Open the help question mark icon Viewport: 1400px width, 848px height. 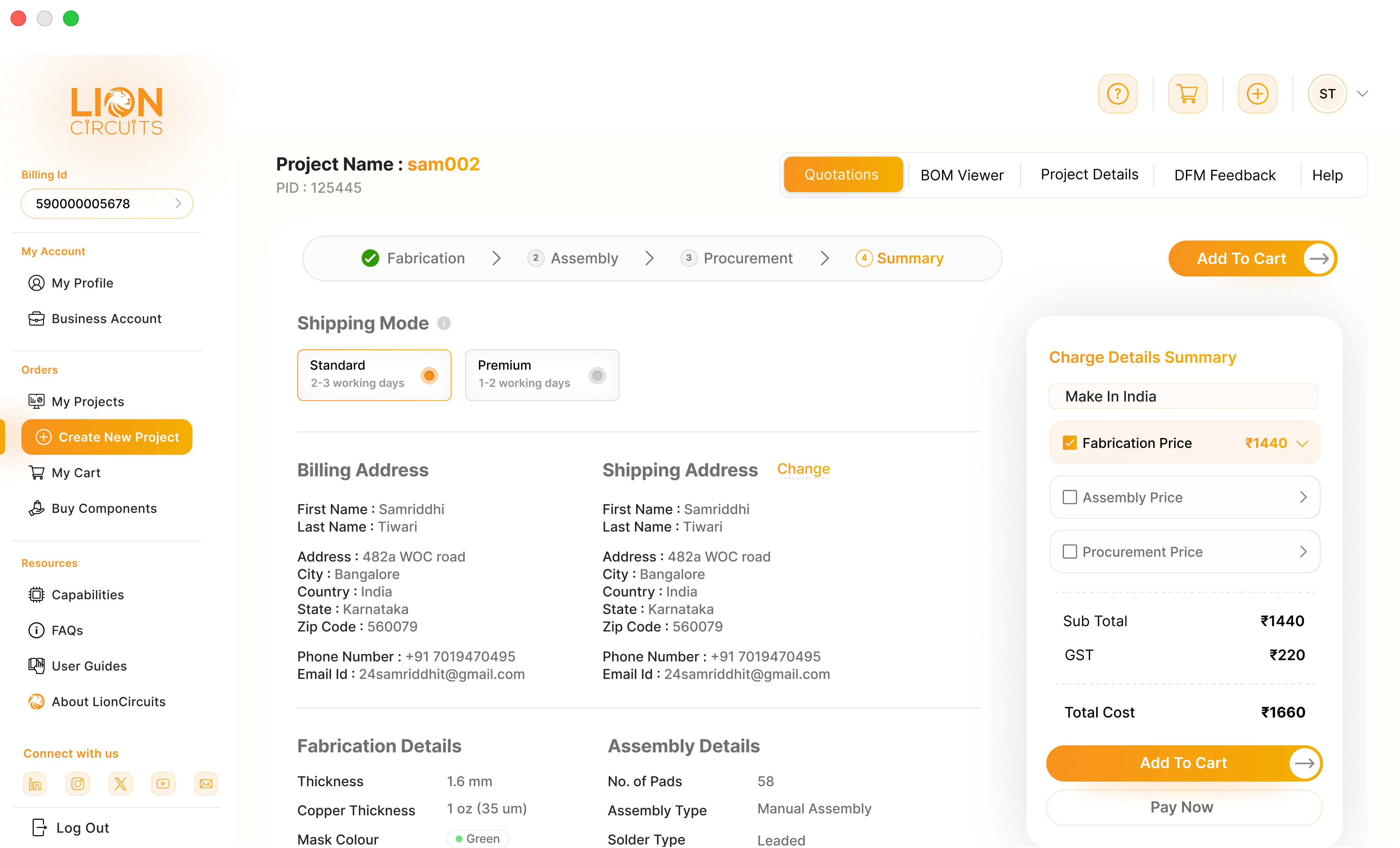[x=1118, y=94]
